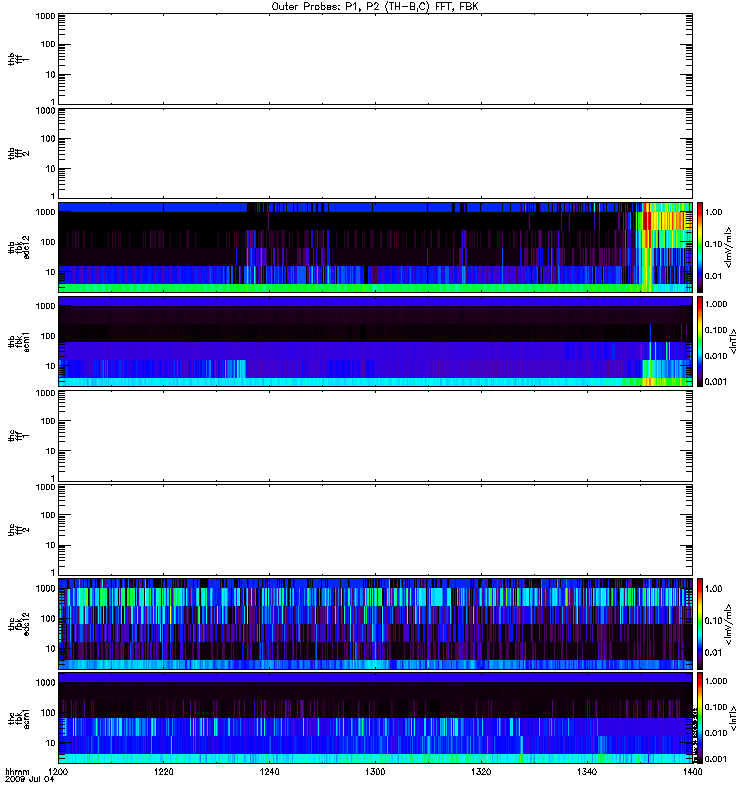This screenshot has height=800, width=750.
Task: Click the 1240 time axis label
Action: 269,771
